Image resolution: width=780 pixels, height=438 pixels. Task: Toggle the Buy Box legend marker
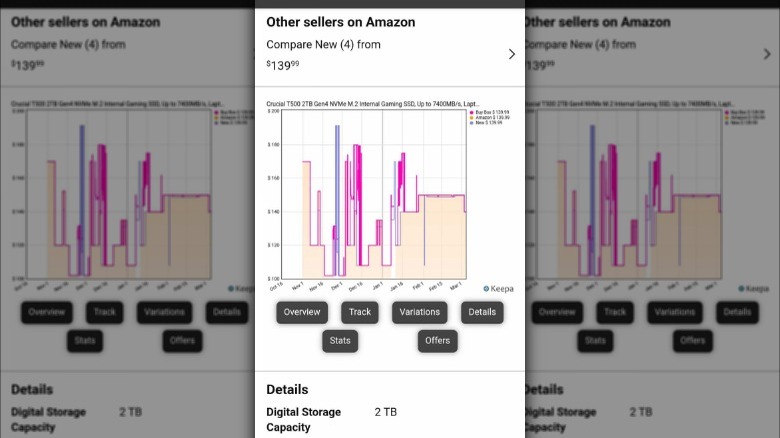tap(470, 112)
